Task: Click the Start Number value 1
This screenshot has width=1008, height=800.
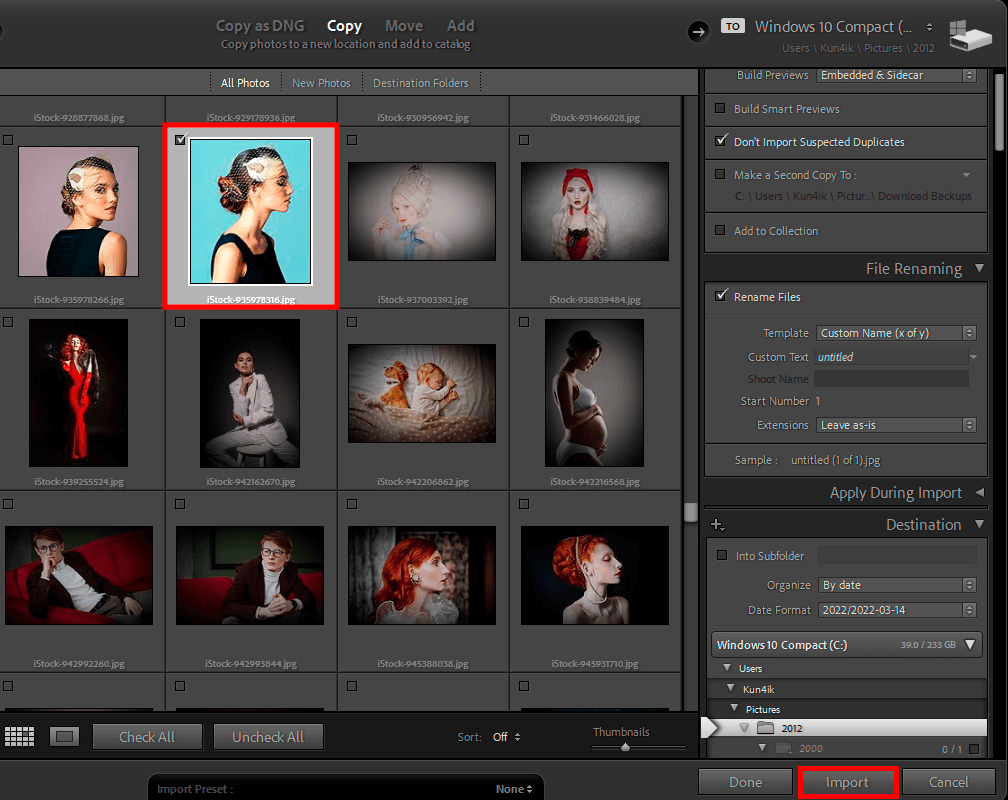Action: pos(818,401)
